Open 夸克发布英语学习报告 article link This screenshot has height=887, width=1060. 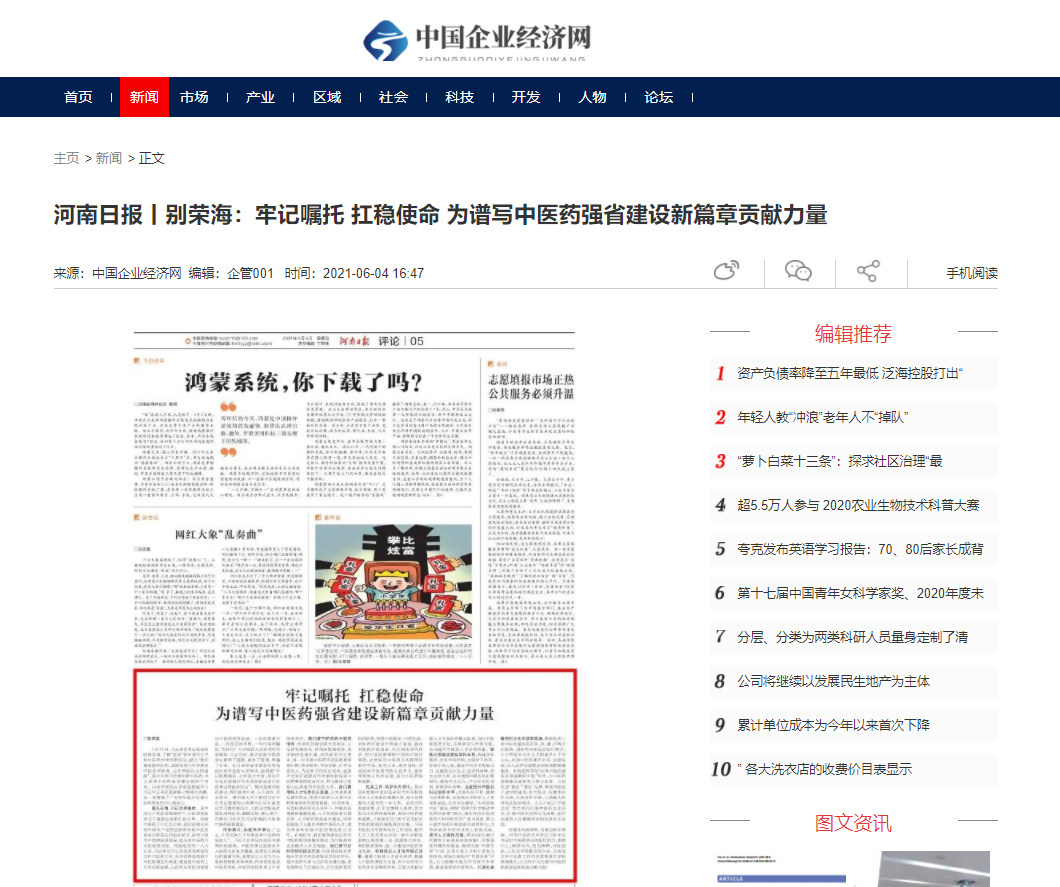tap(860, 549)
